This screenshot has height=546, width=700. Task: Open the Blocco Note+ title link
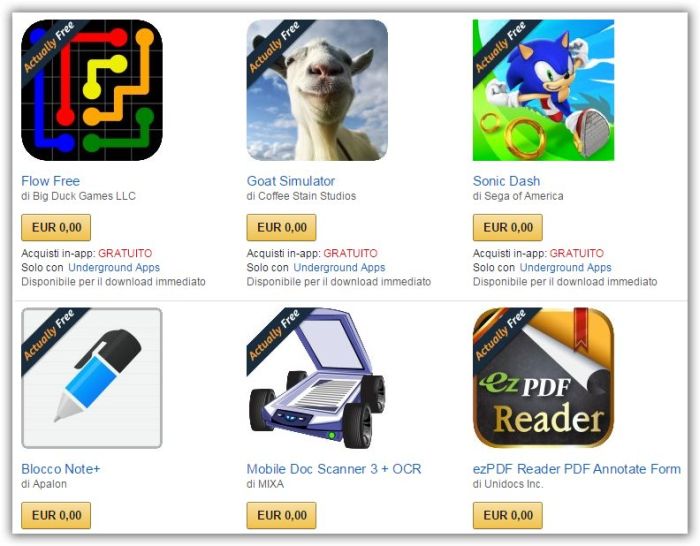(61, 469)
